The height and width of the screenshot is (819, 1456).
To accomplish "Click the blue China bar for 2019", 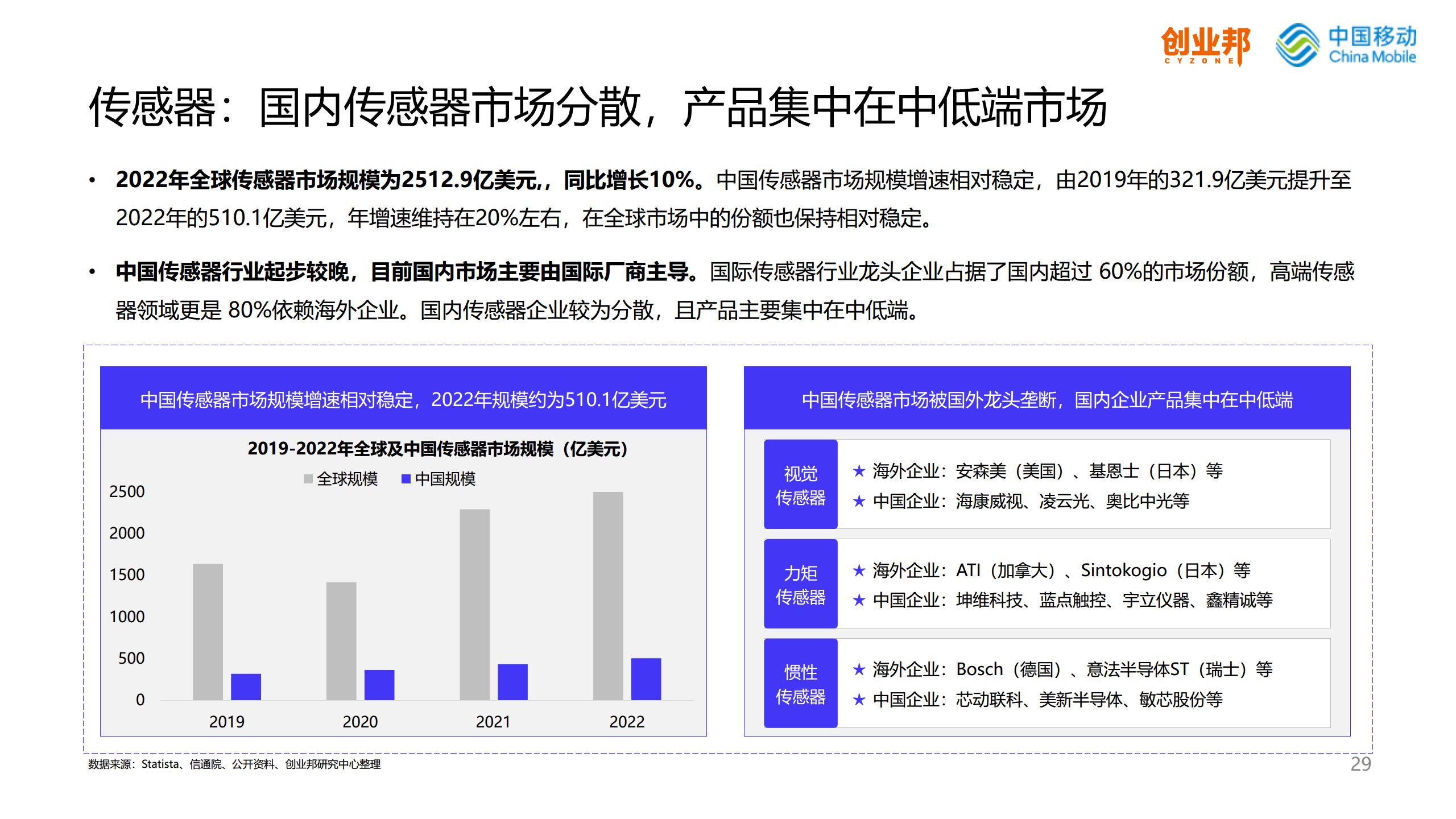I will (x=246, y=687).
